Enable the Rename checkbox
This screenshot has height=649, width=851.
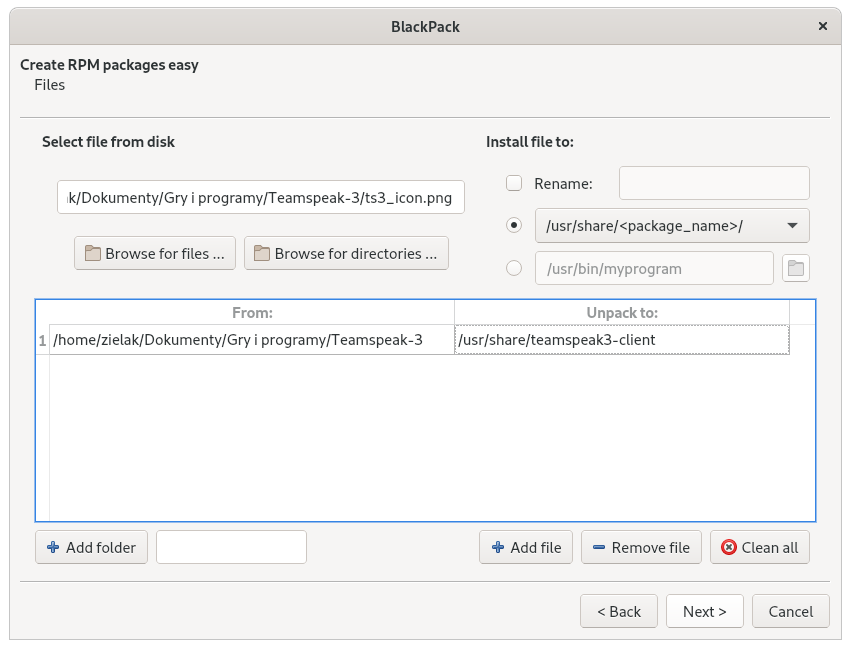point(514,183)
